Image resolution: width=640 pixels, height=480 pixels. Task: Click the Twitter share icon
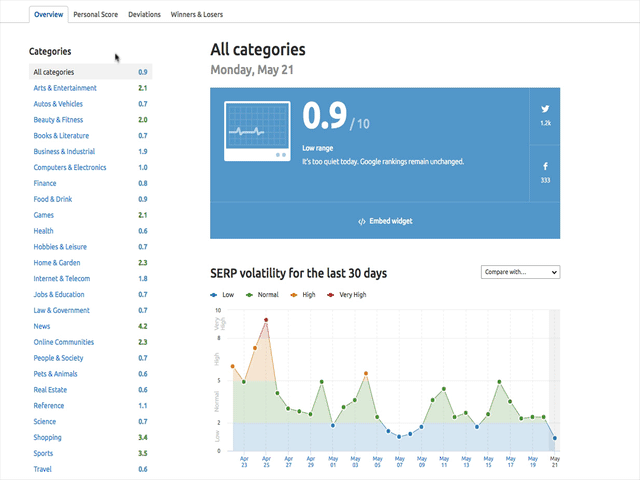click(545, 108)
